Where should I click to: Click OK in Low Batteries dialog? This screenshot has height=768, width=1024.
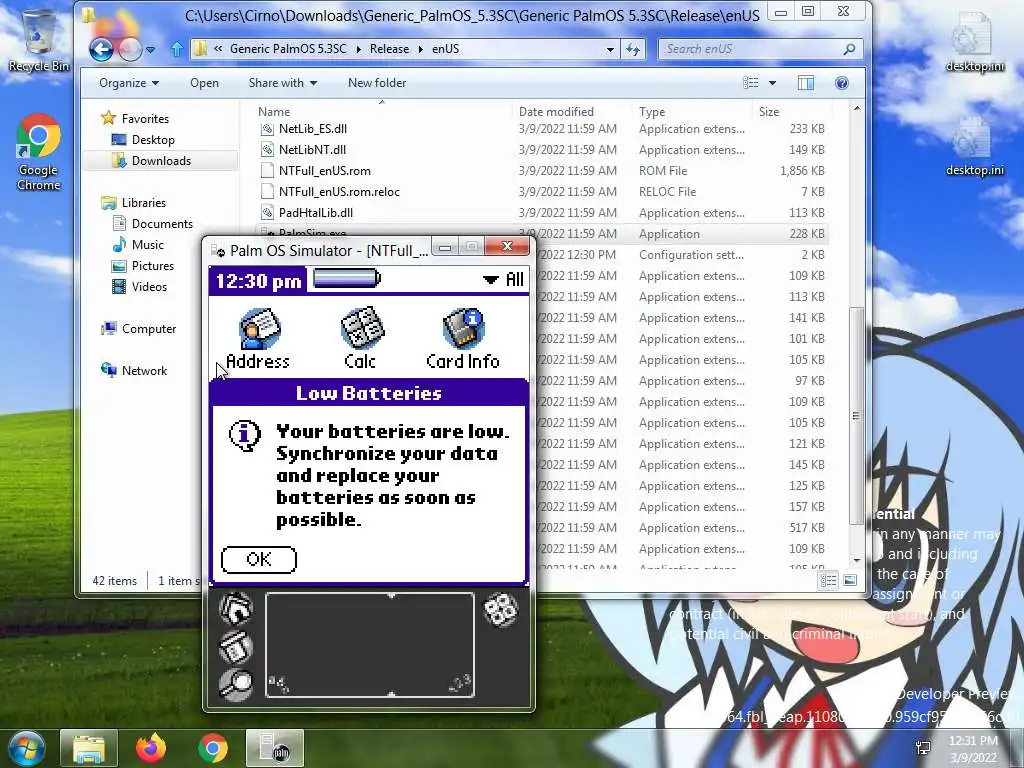pos(259,559)
